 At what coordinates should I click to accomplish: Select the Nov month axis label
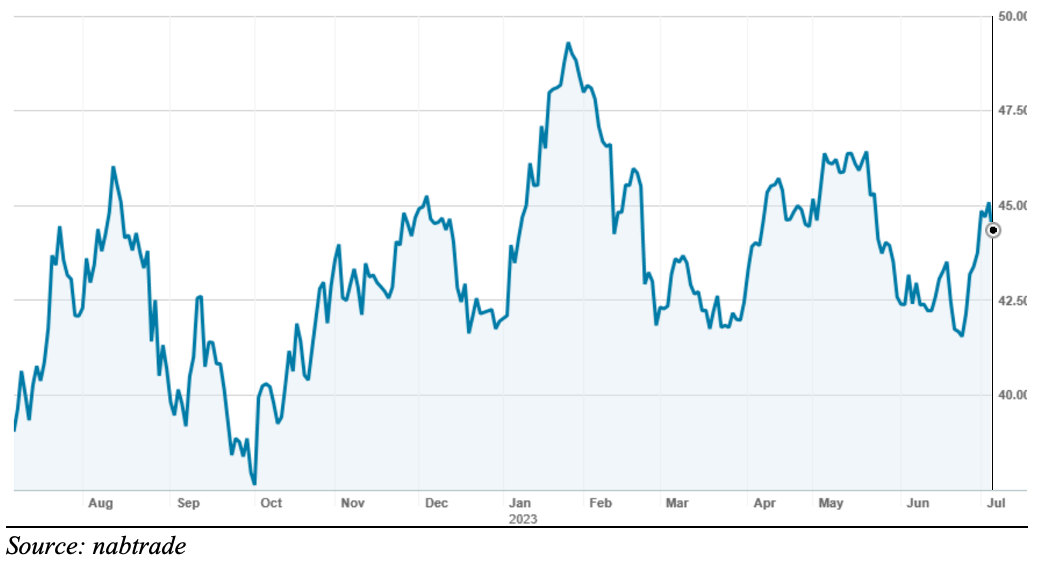352,503
